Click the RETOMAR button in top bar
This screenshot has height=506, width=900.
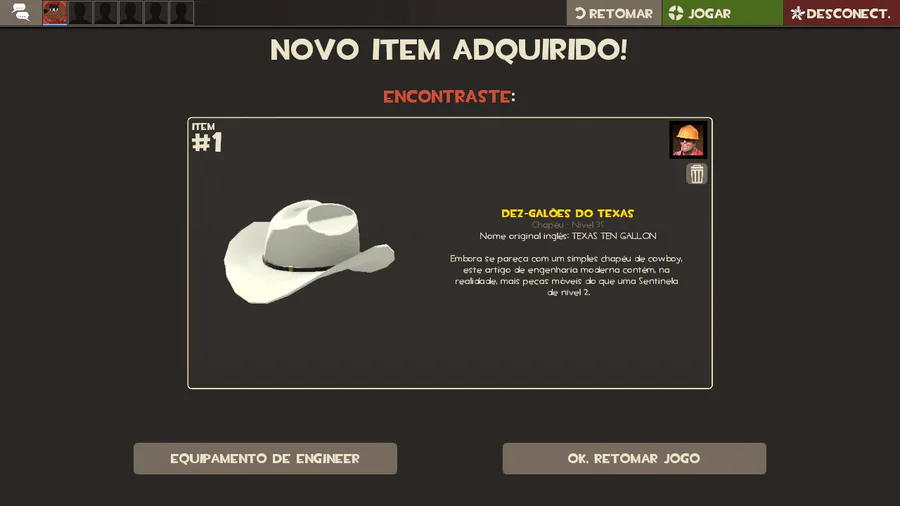614,13
